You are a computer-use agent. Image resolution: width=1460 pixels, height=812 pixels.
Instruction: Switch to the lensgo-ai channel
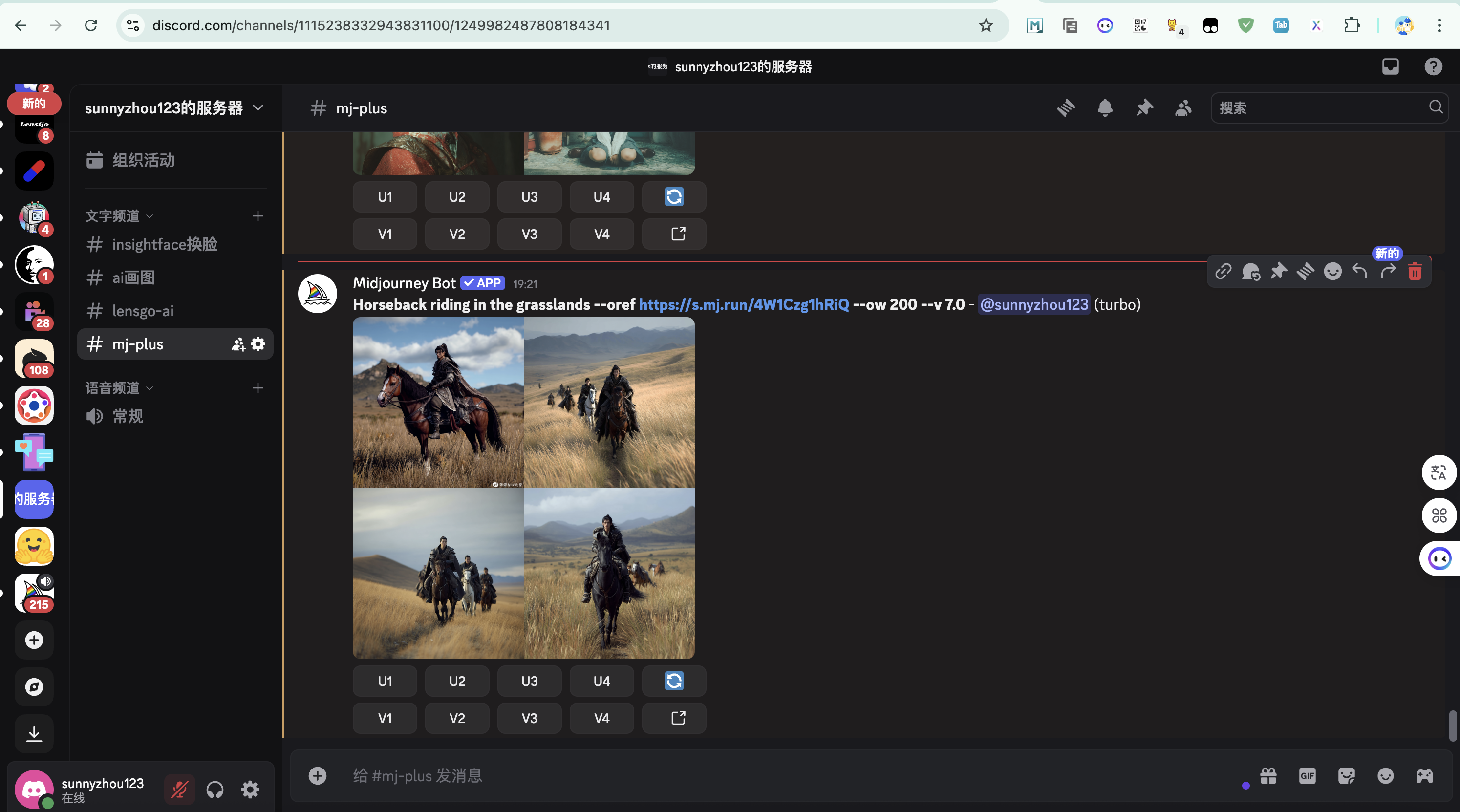click(x=143, y=311)
